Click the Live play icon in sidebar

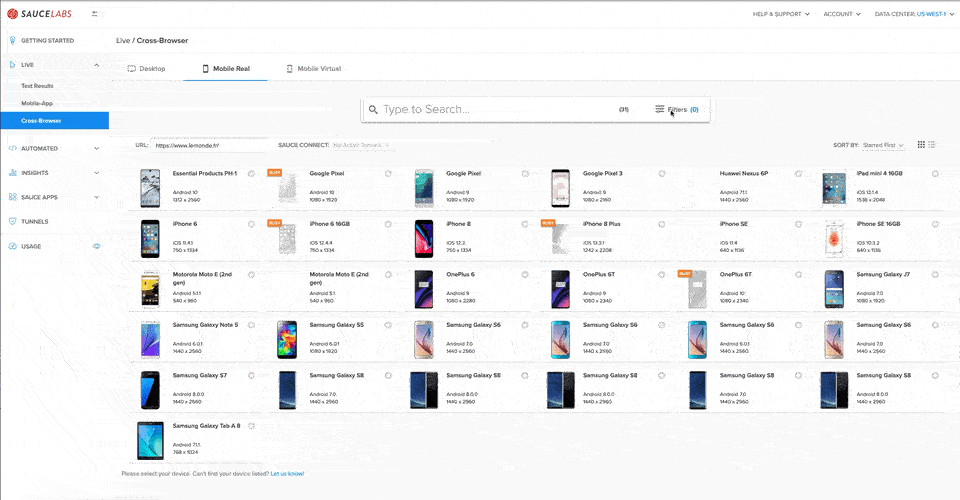[12, 64]
